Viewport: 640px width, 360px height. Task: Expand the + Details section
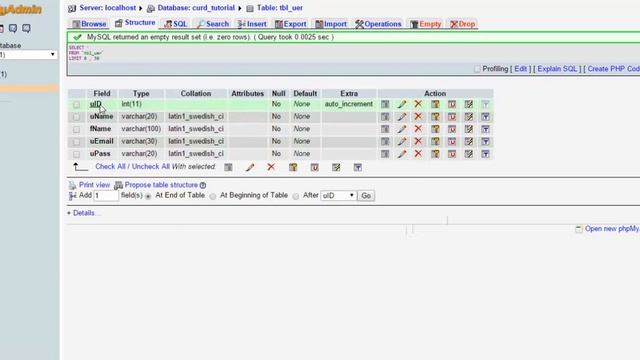(x=83, y=213)
